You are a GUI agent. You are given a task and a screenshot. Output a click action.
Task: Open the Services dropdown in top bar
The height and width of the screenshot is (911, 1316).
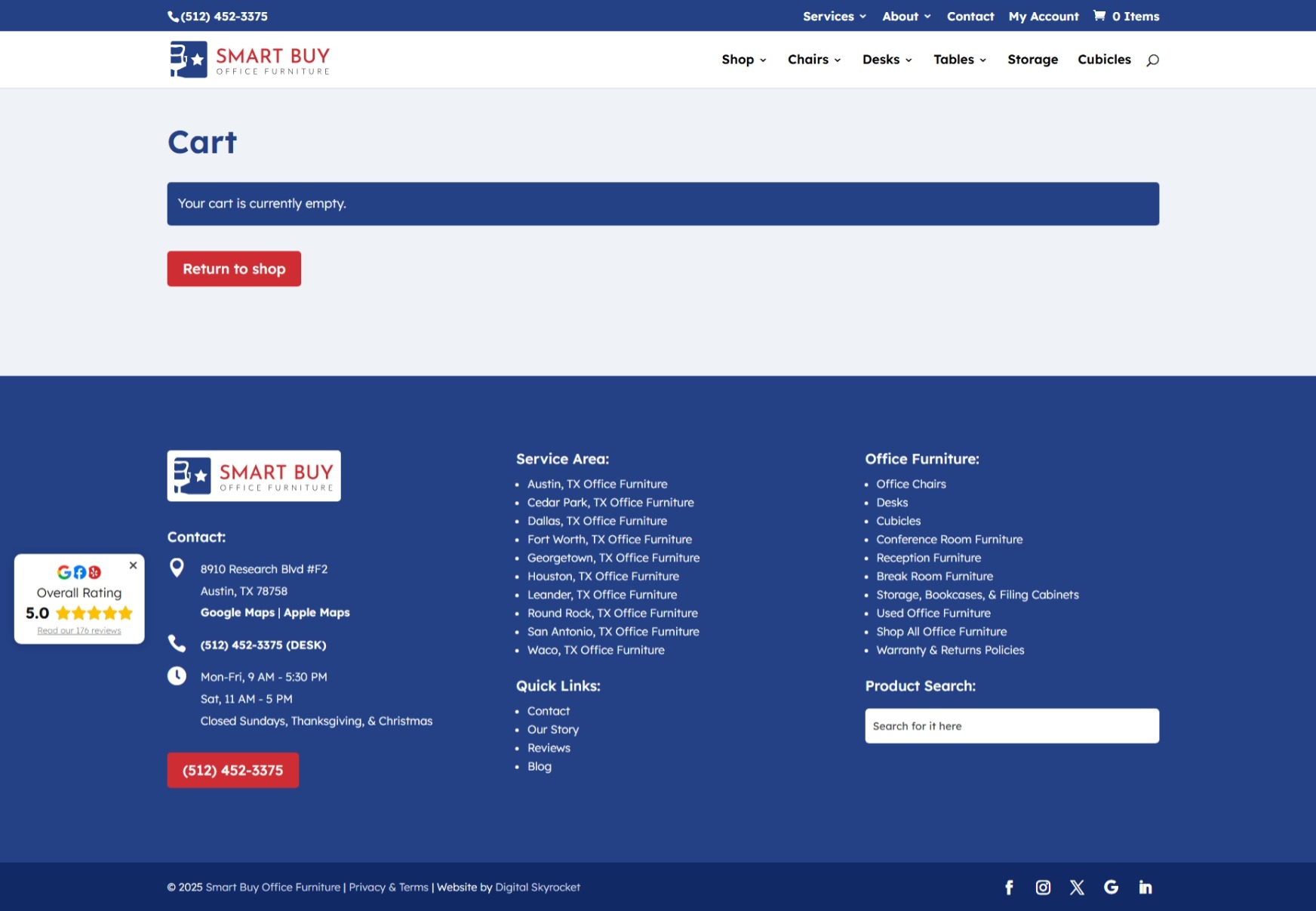click(834, 16)
